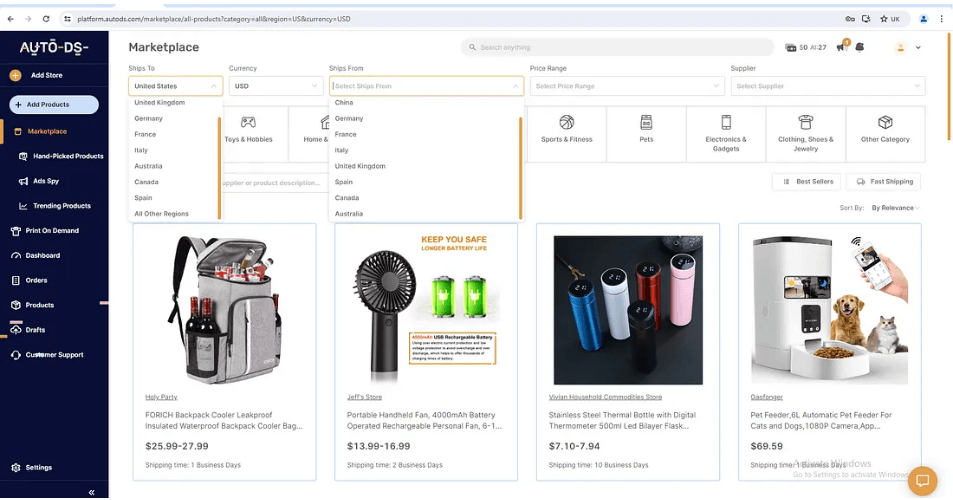
Task: Select the Toys & Hobbies category
Action: point(248,134)
